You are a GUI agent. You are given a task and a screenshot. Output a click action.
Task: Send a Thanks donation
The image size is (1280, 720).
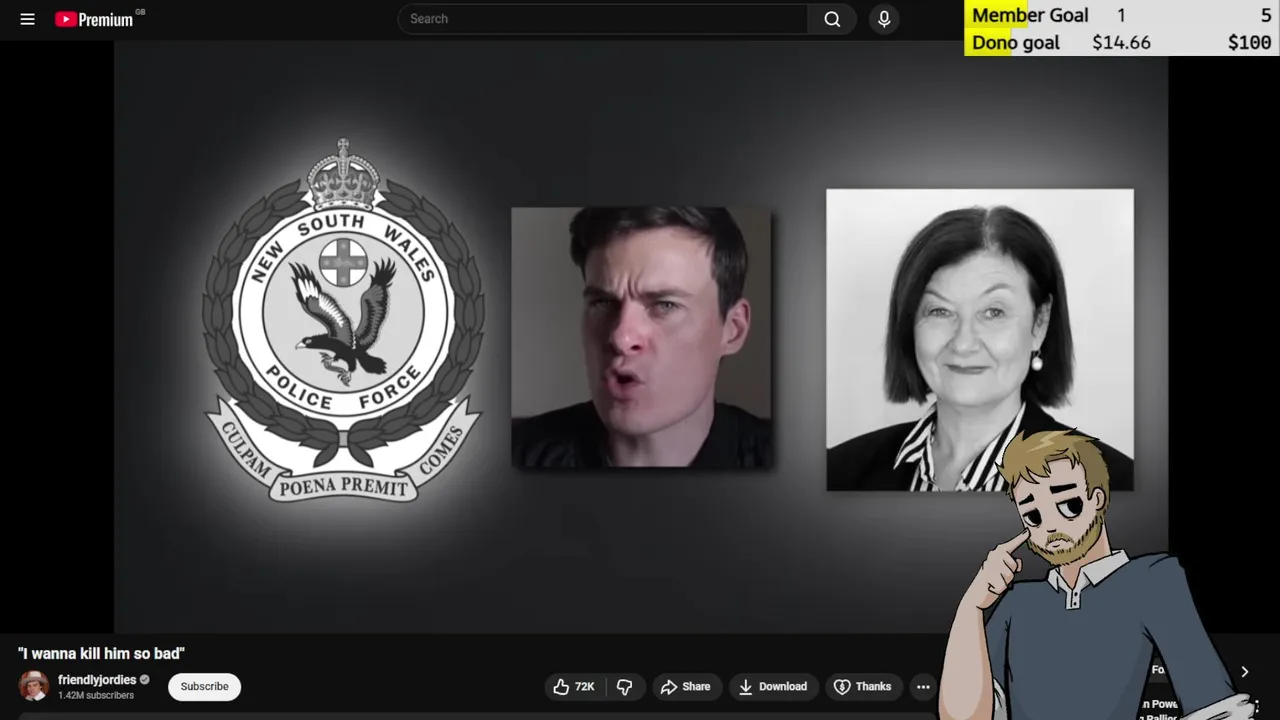(x=863, y=687)
